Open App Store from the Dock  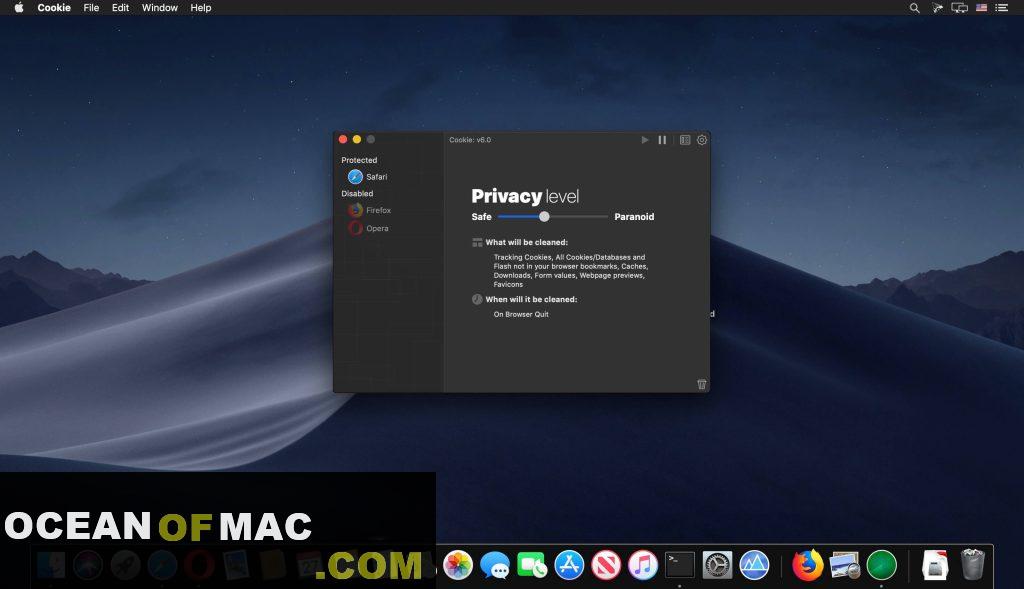[x=569, y=565]
